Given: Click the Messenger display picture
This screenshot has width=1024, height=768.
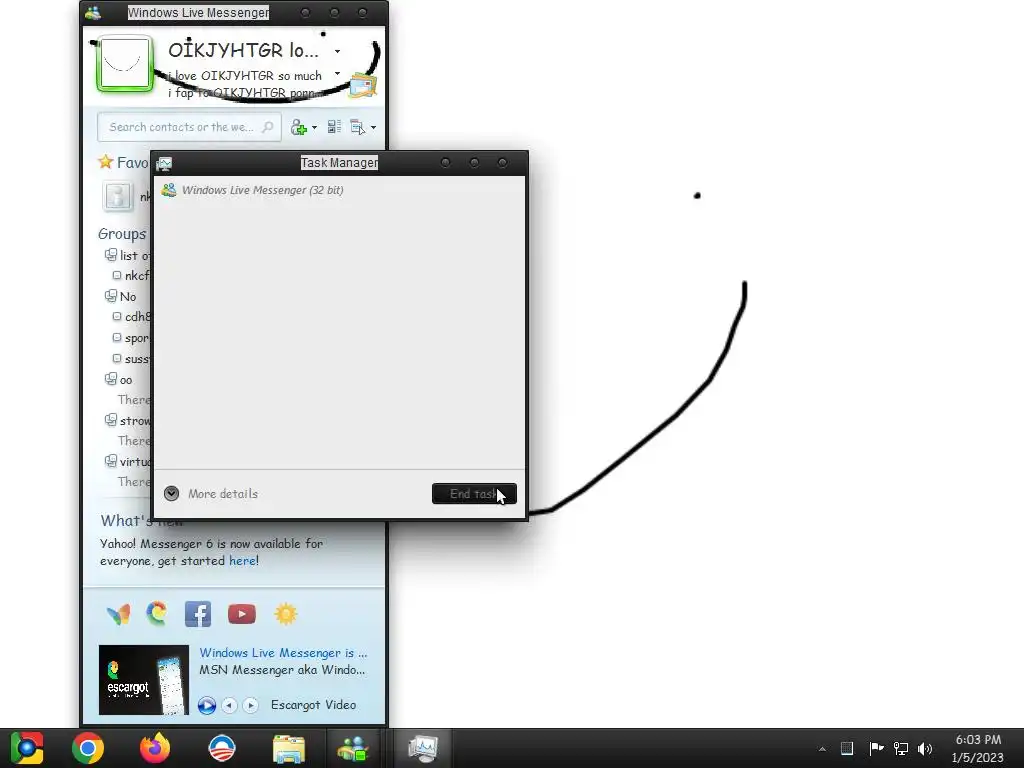Looking at the screenshot, I should point(124,63).
